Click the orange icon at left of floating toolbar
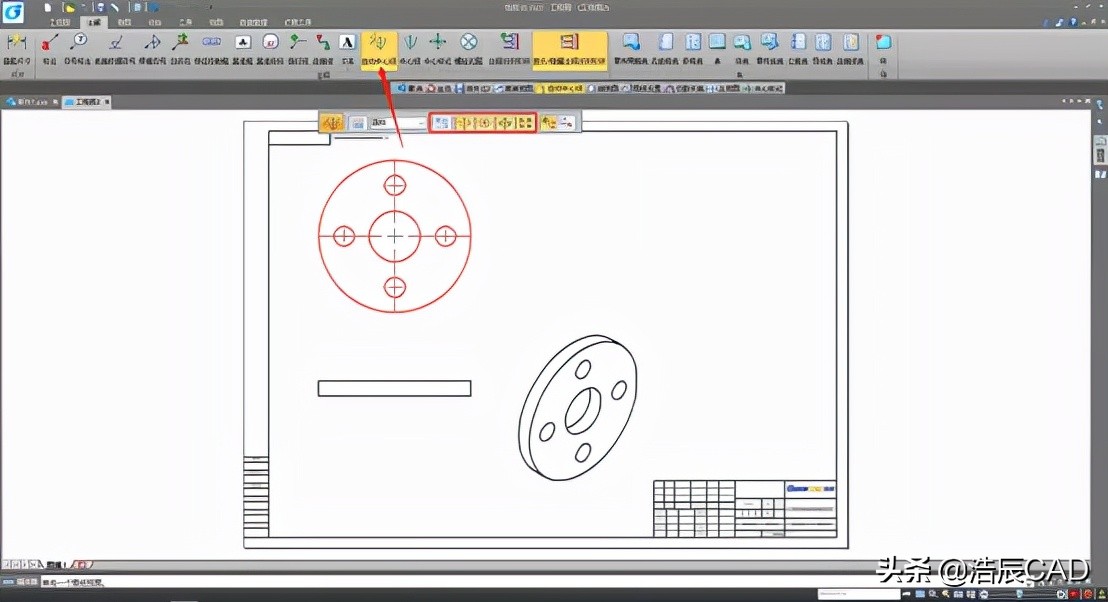The image size is (1108, 602). 331,123
